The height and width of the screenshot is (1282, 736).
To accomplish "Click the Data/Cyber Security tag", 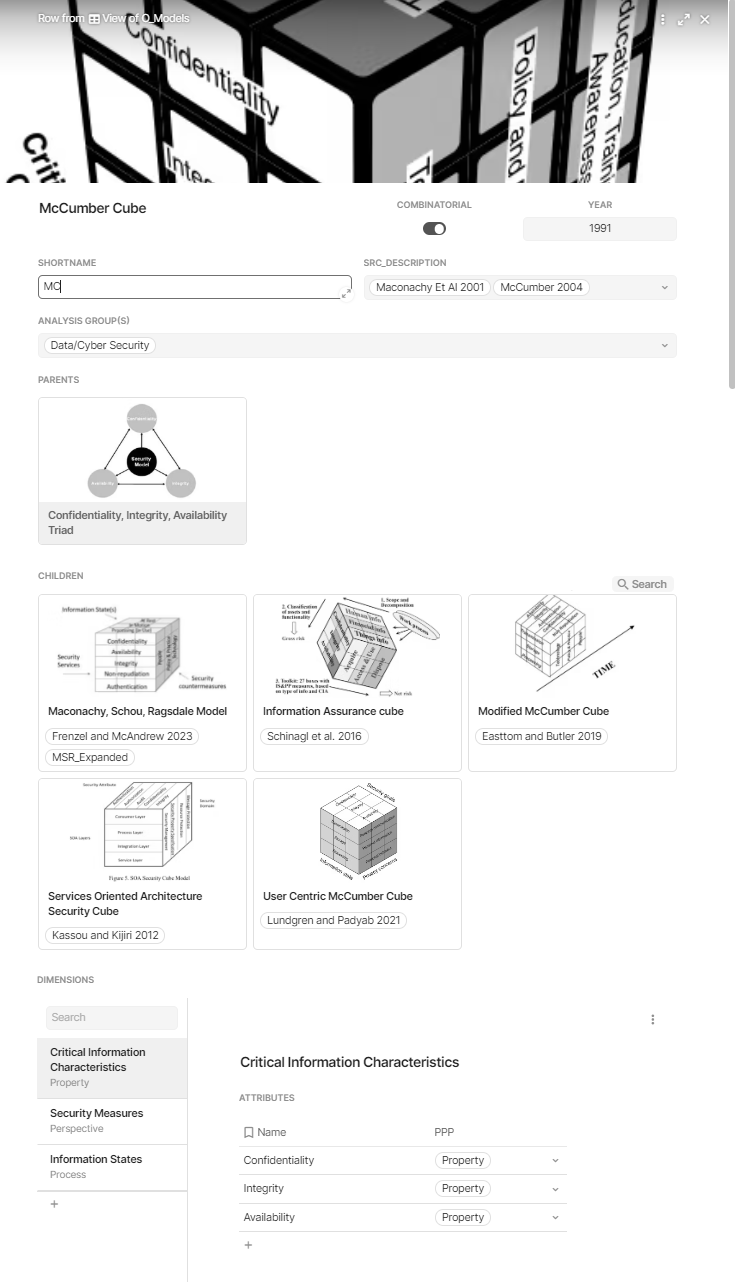I will [x=100, y=346].
